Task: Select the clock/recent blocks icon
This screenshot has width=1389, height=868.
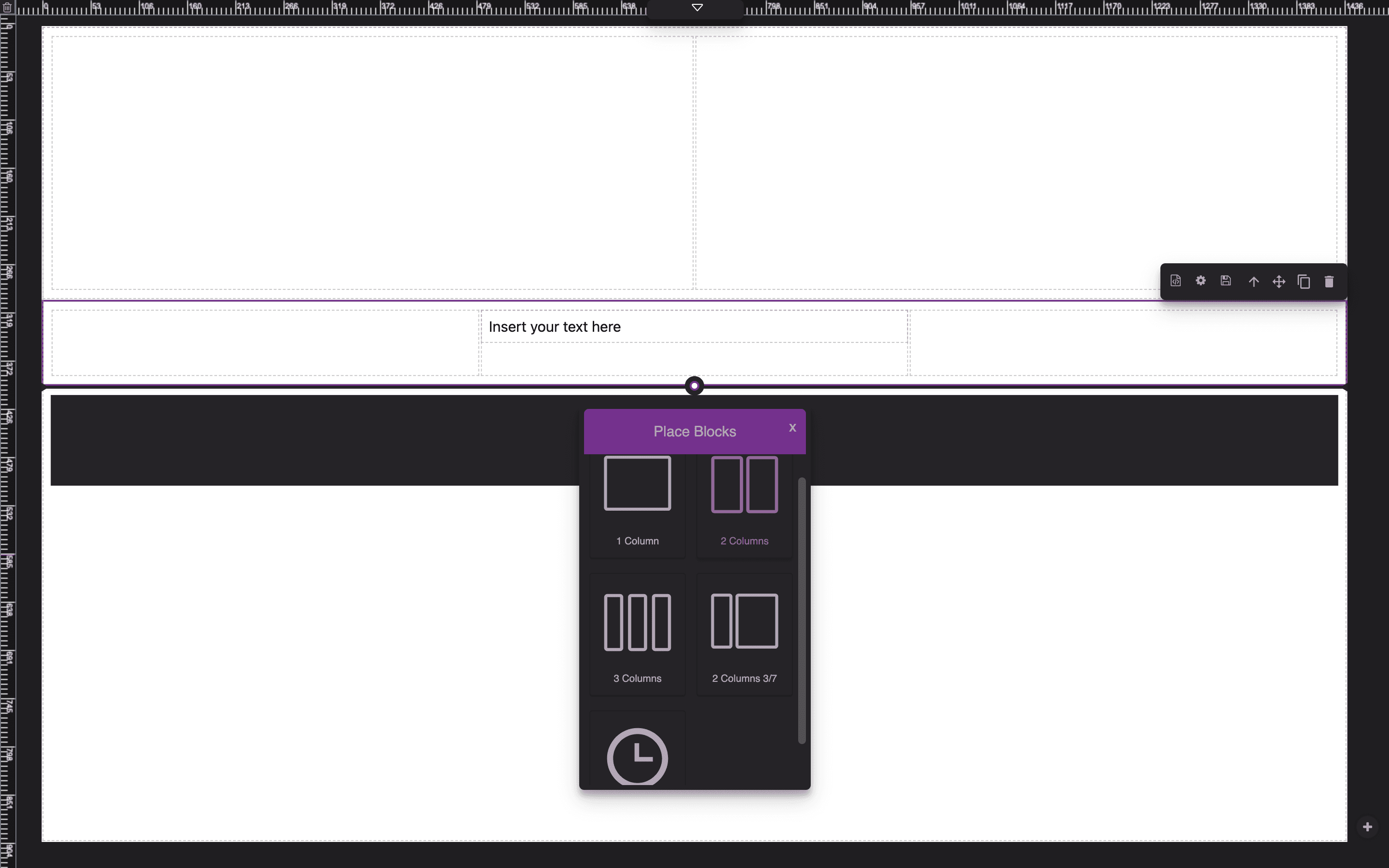Action: 637,757
